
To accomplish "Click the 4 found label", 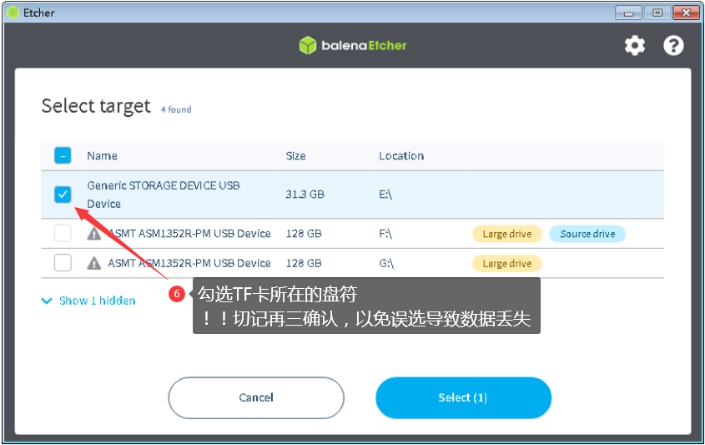I will tap(176, 110).
